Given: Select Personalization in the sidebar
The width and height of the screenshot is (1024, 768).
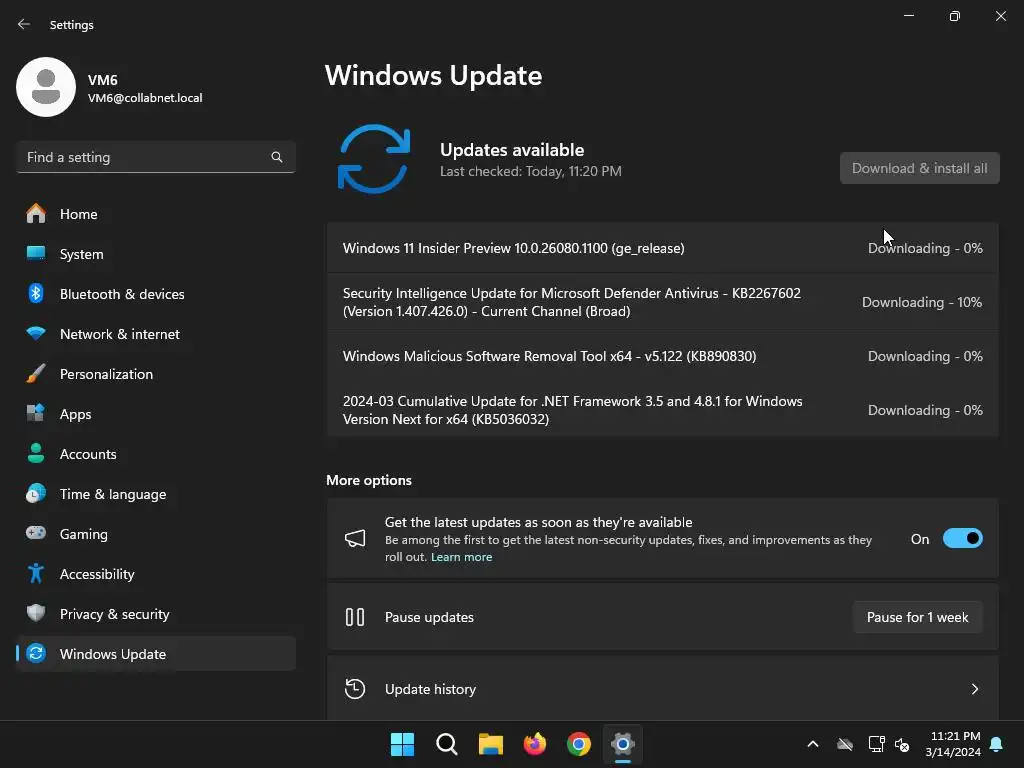Looking at the screenshot, I should [x=155, y=374].
